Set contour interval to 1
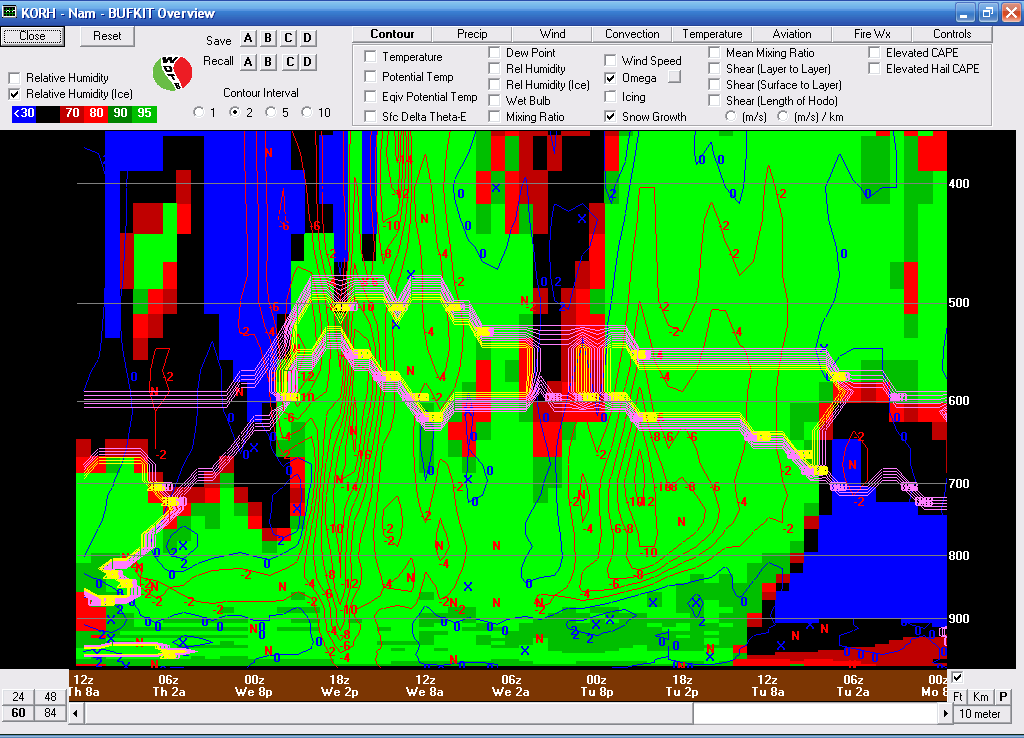Viewport: 1024px width, 738px height. click(199, 112)
